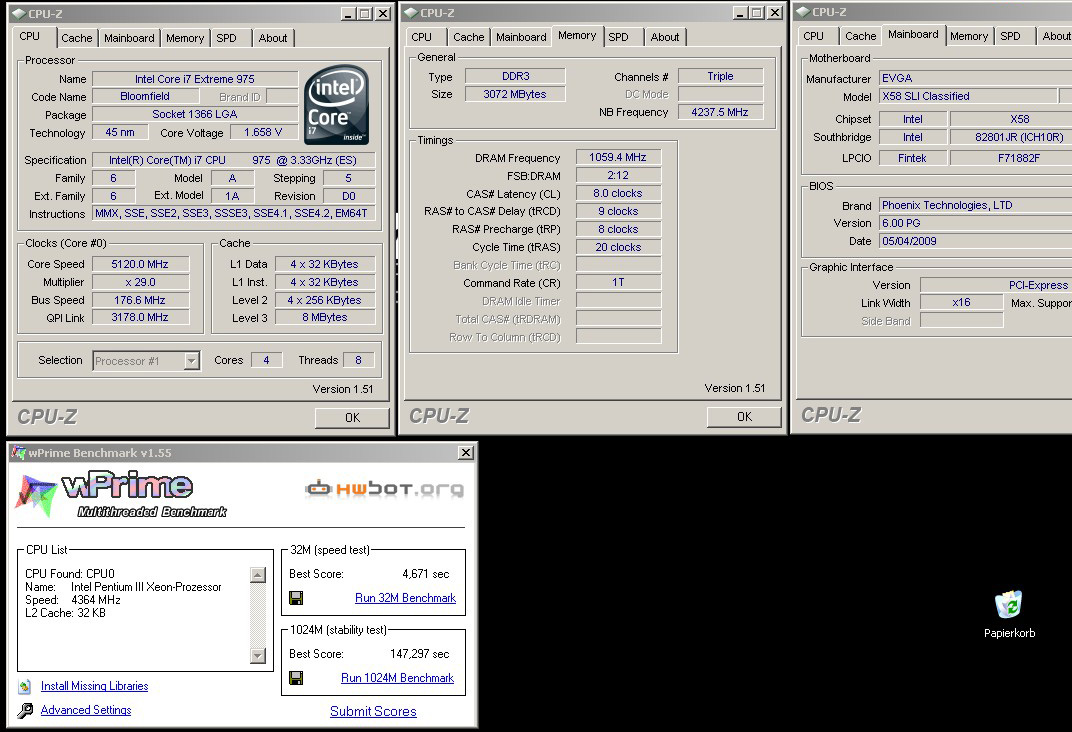Click OK in the first CPU-Z window
The height and width of the screenshot is (732, 1072).
352,418
